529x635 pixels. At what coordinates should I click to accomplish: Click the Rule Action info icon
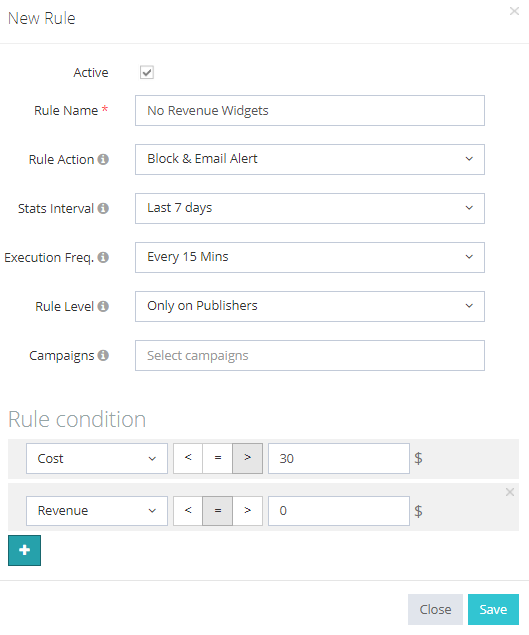point(103,159)
